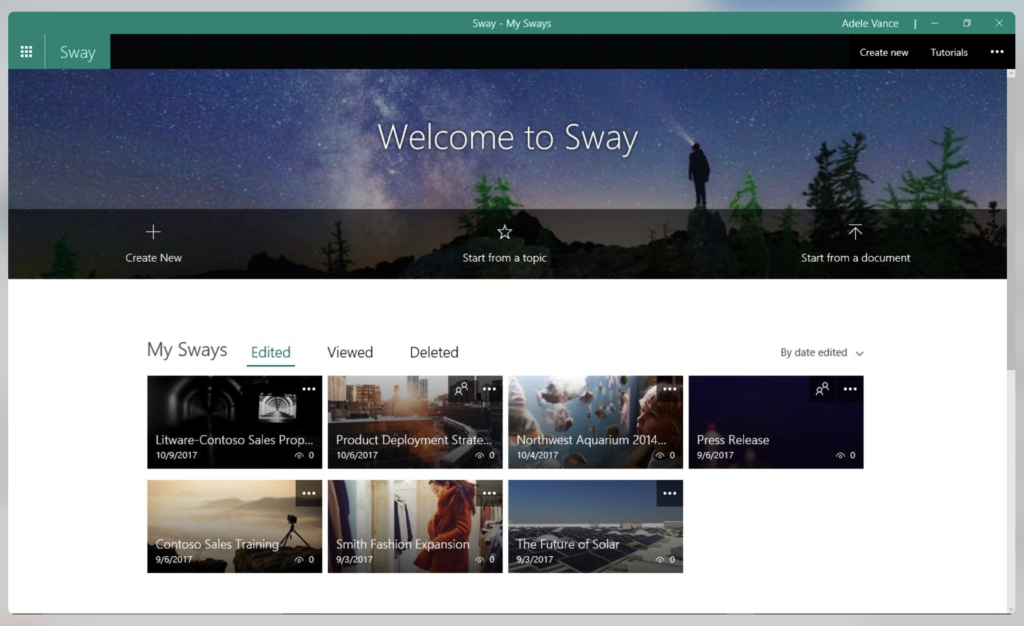Select Start from a document label

[856, 258]
